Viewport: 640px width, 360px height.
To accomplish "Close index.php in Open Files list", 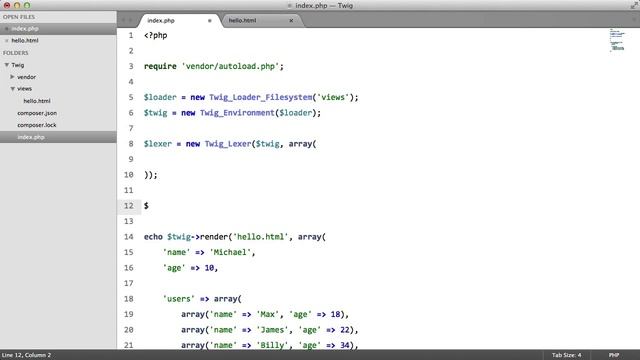I will point(7,29).
